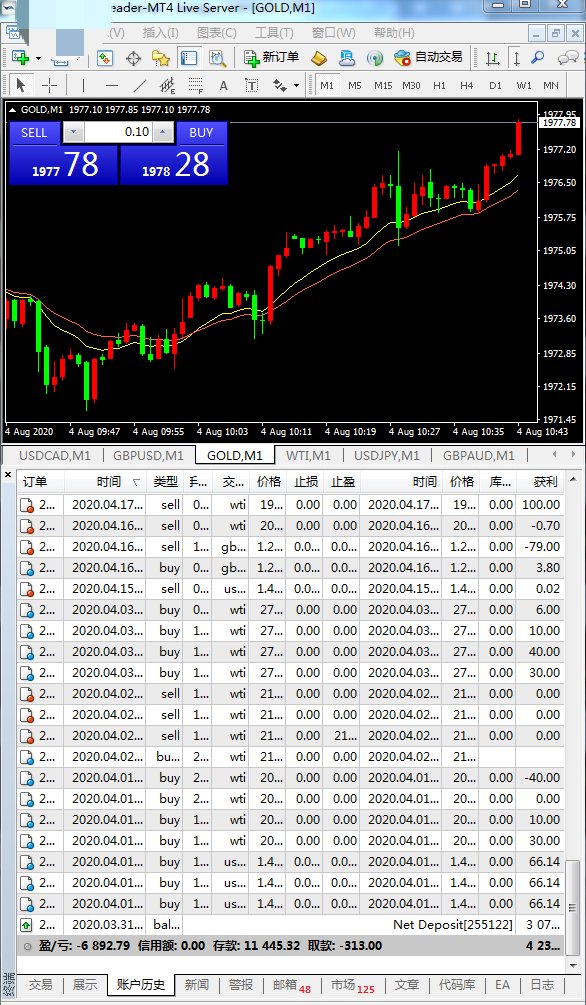Click the 新订单 new order button

(271, 58)
